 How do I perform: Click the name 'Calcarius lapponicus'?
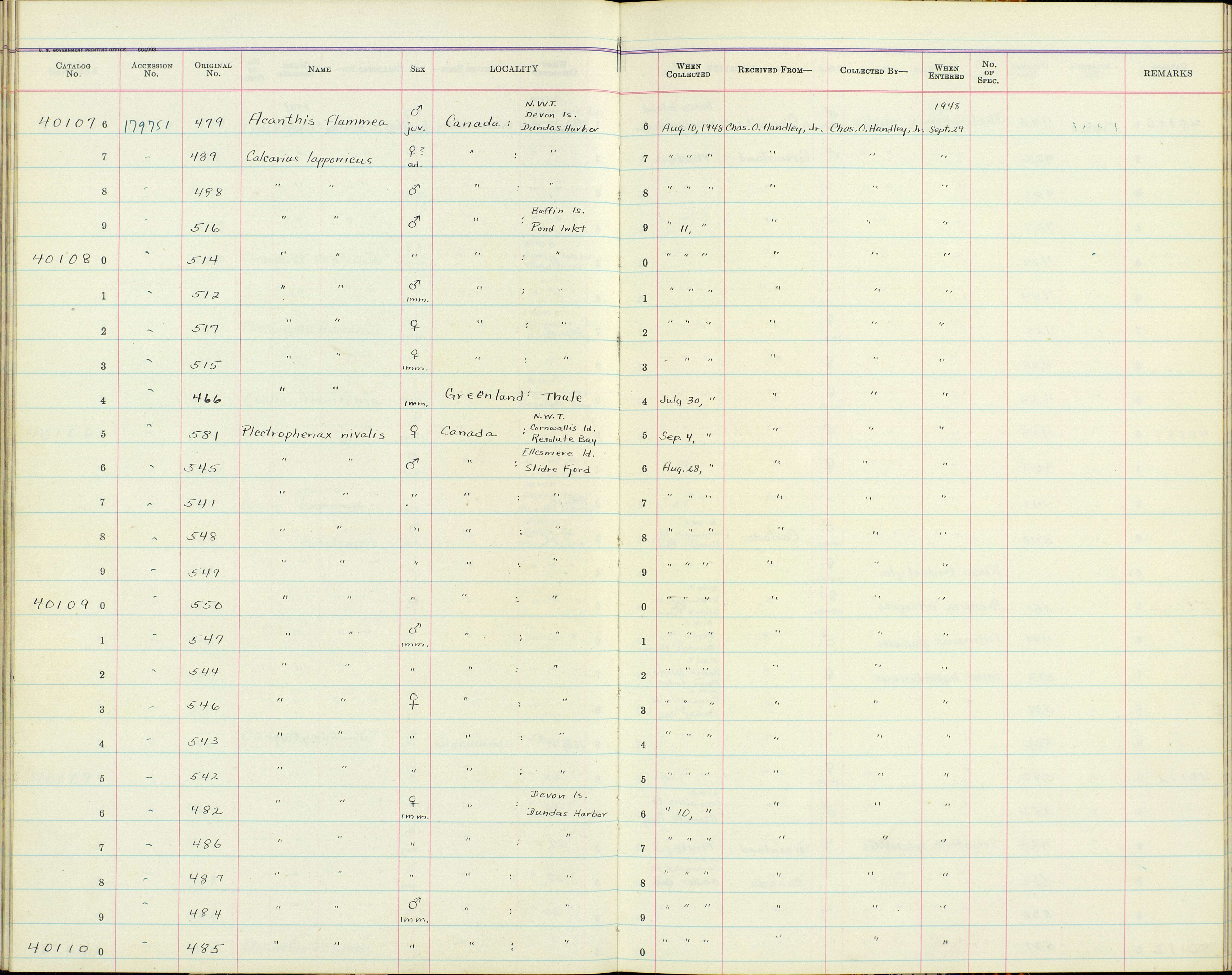pyautogui.click(x=309, y=158)
